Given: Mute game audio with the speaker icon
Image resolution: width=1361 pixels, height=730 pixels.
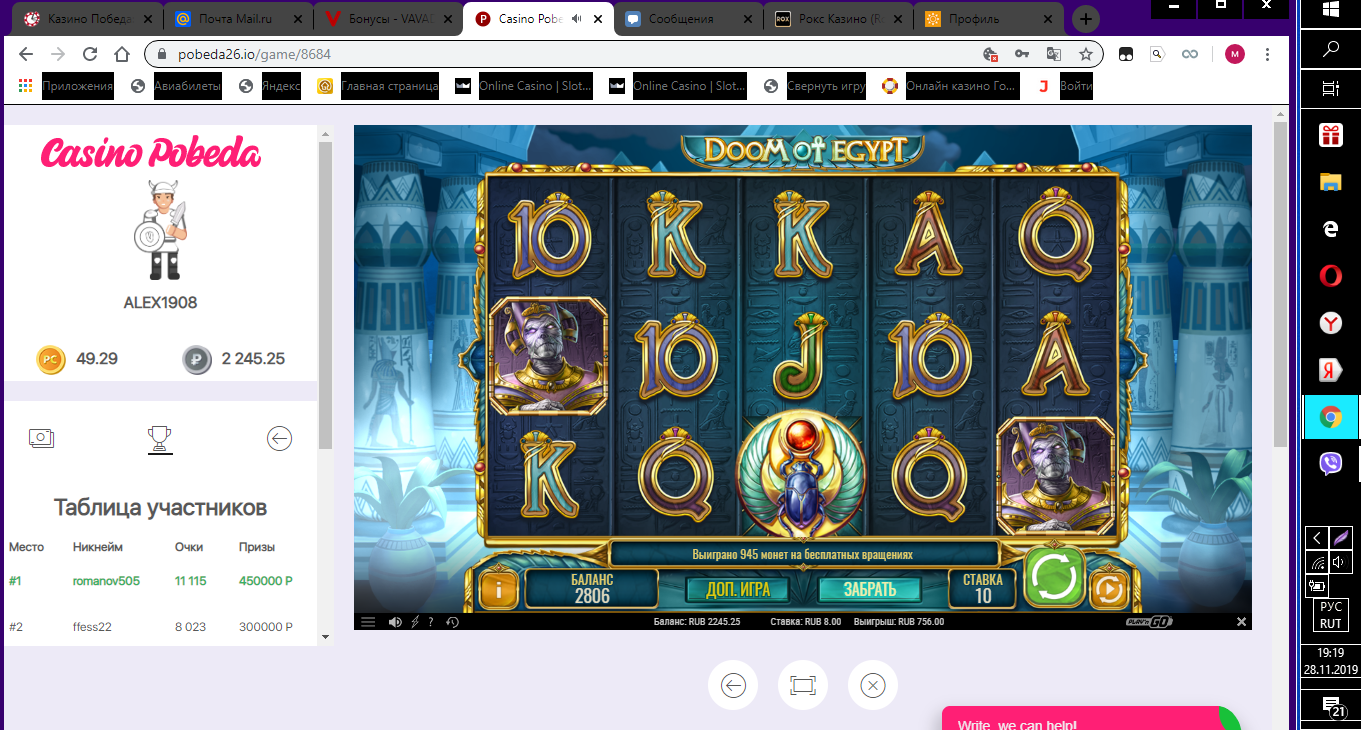Looking at the screenshot, I should click(395, 621).
